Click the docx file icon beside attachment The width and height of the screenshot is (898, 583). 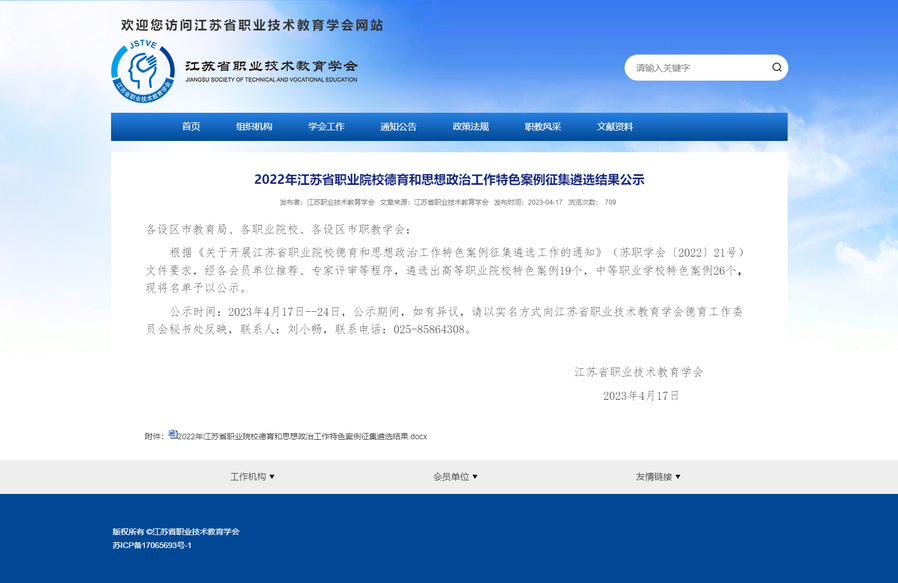[172, 435]
